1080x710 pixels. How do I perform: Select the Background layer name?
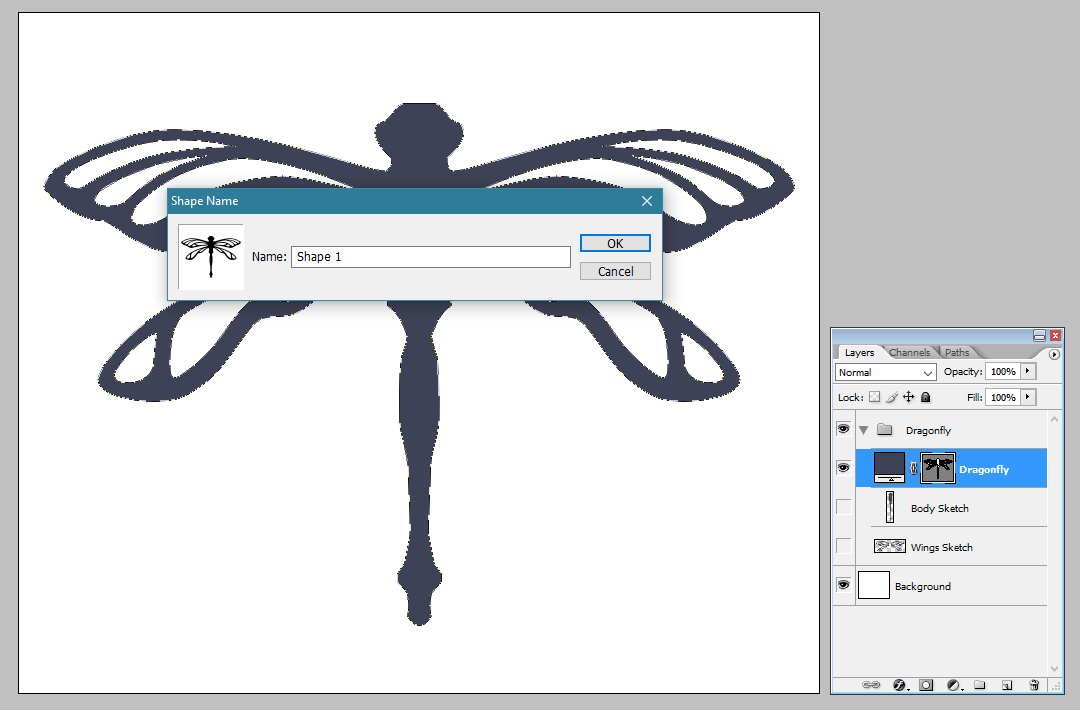[x=922, y=587]
